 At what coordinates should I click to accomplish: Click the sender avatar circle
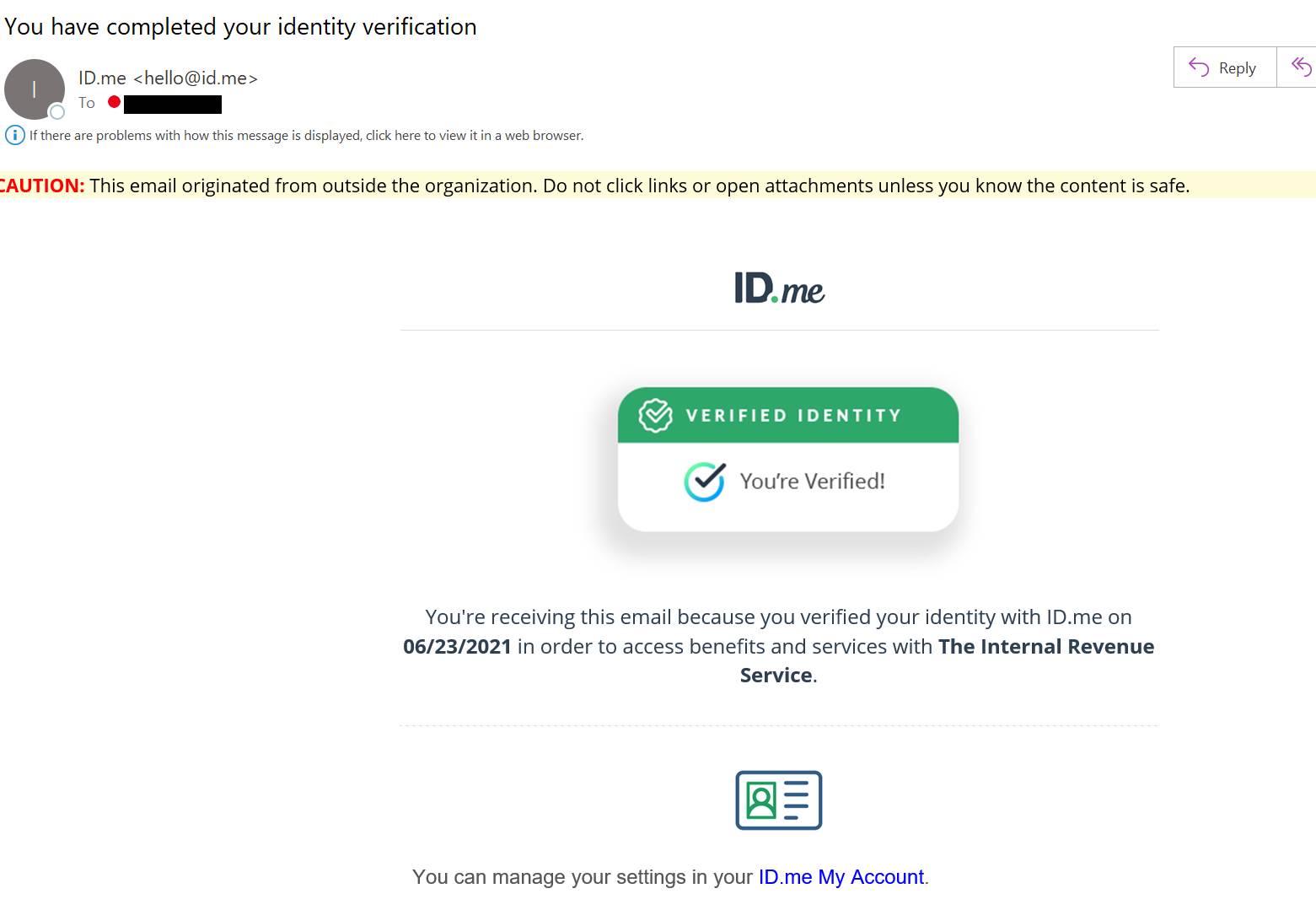coord(34,89)
